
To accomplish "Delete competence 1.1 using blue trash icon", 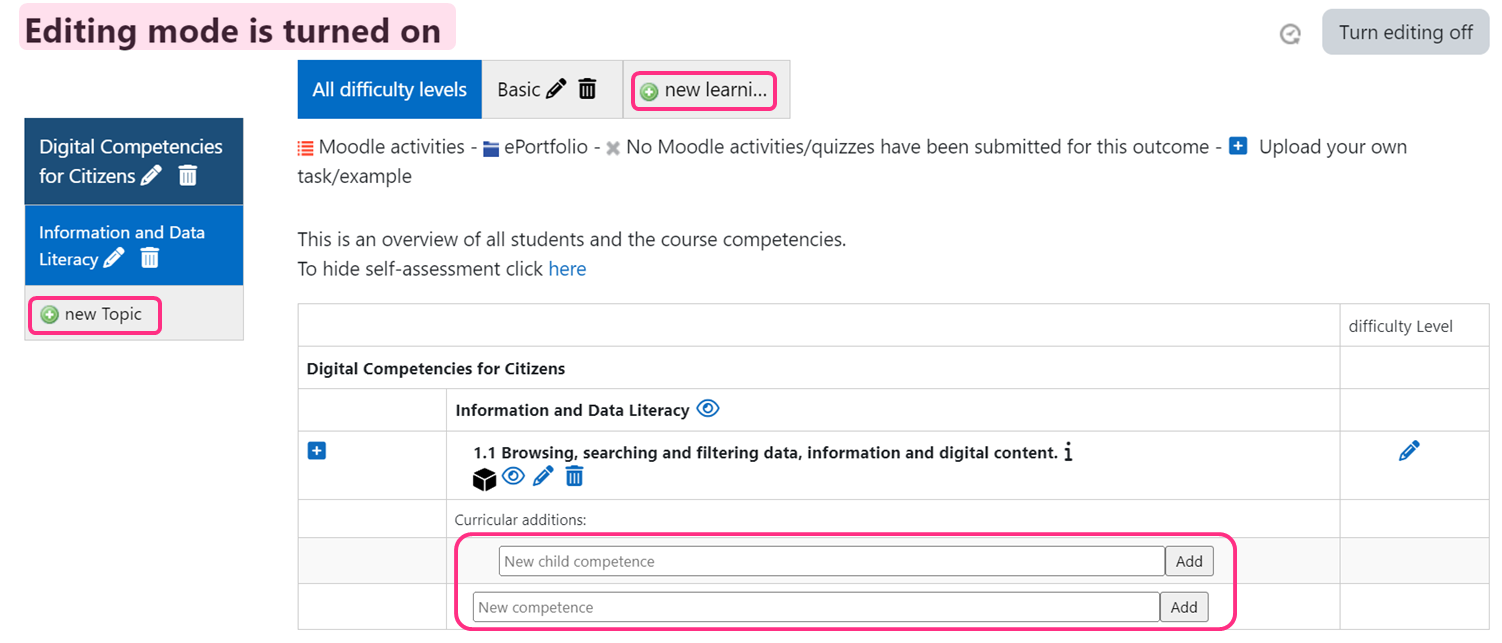I will tap(574, 477).
